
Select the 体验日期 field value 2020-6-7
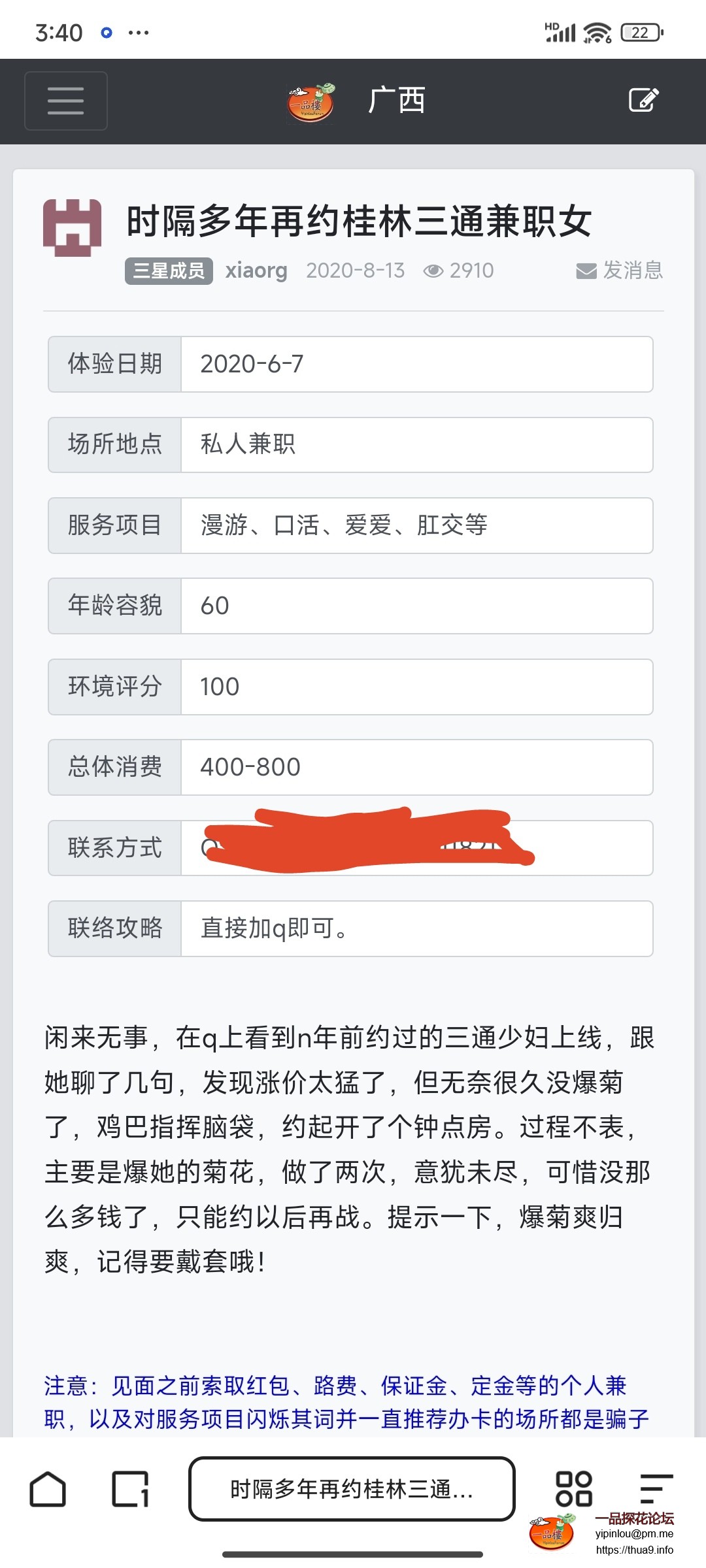[x=416, y=365]
